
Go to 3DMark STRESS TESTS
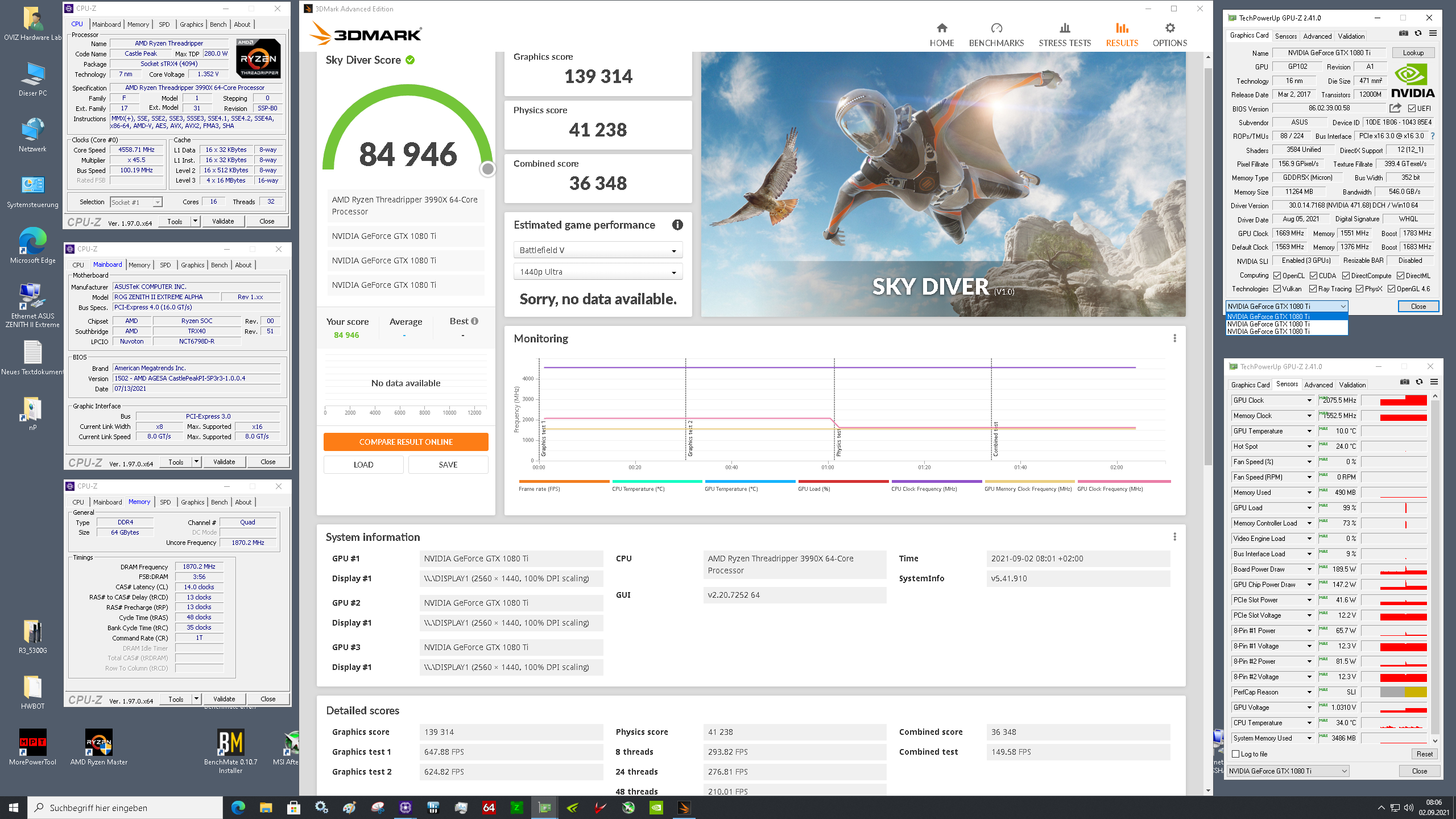(x=1065, y=35)
